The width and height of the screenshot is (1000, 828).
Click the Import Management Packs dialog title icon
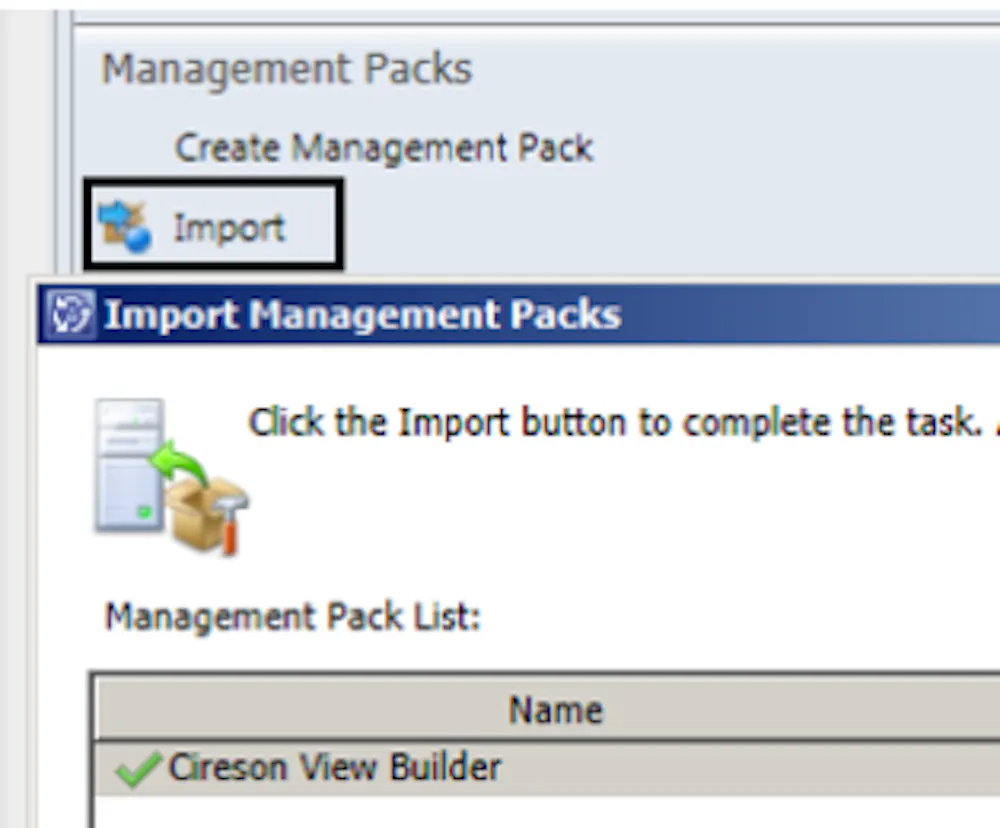click(70, 314)
